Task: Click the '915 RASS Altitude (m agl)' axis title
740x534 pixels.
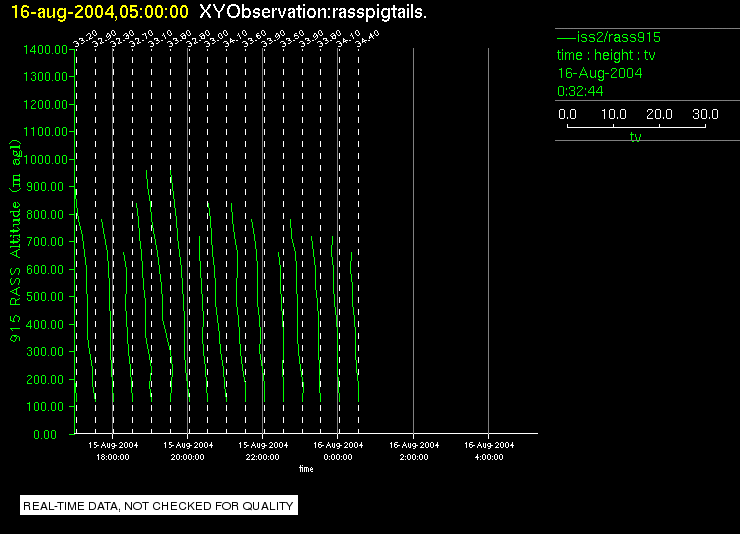Action: pos(16,241)
